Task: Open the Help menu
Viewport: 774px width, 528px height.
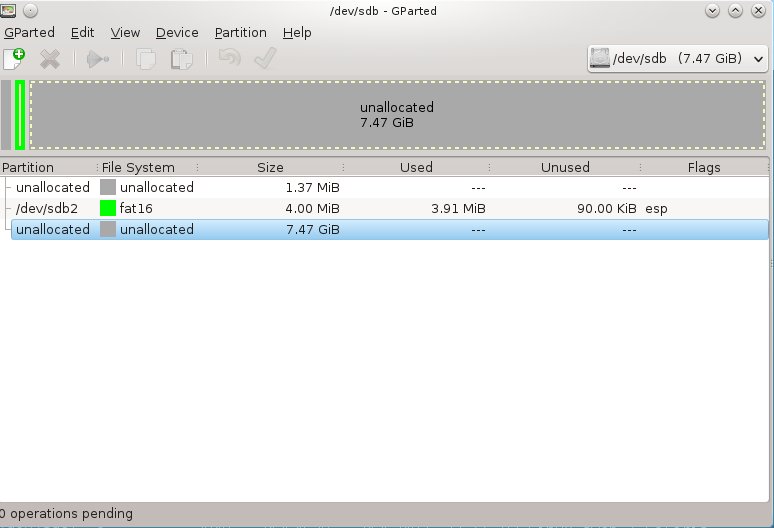Action: tap(297, 33)
